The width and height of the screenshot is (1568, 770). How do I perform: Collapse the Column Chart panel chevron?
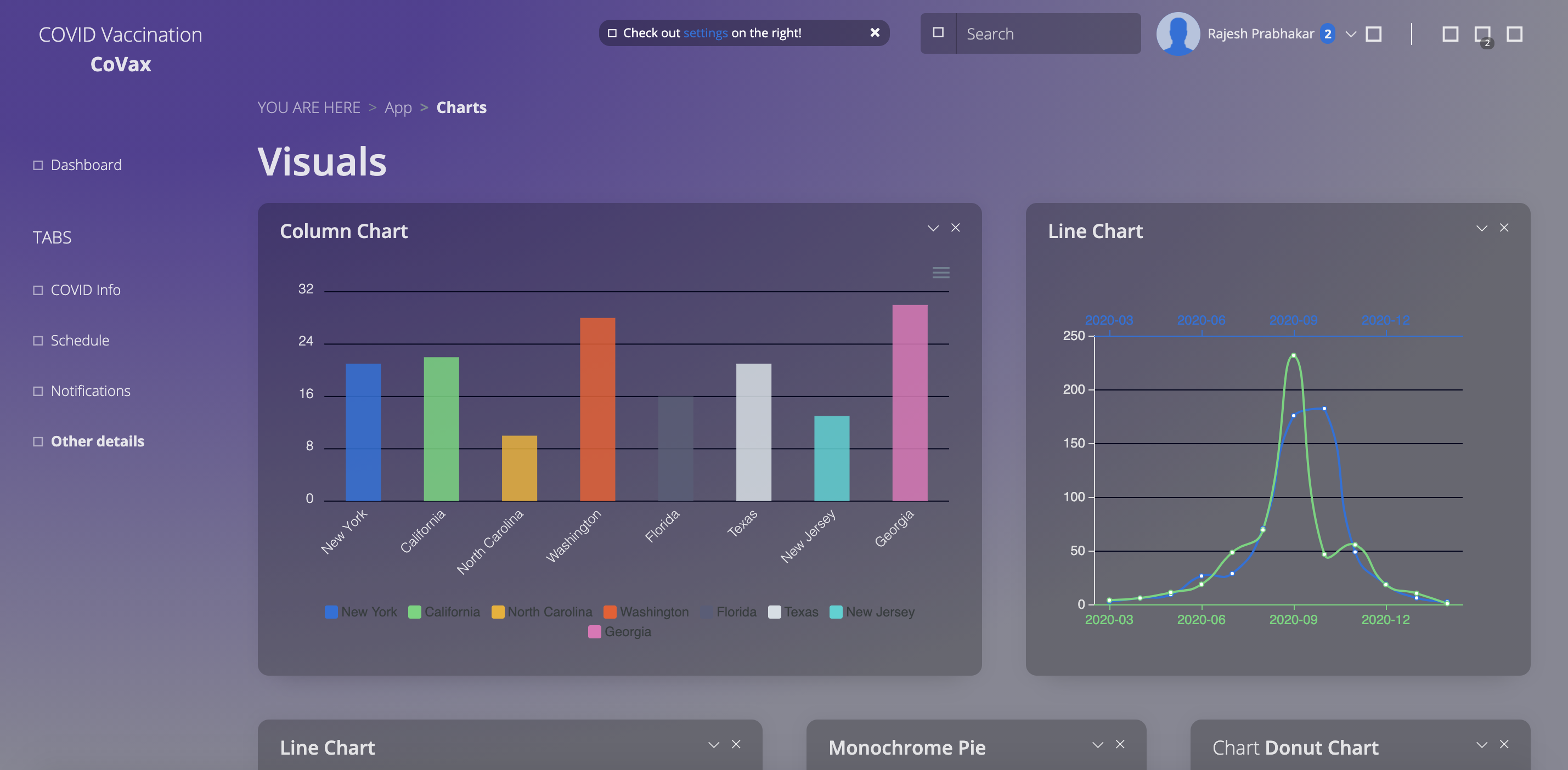point(933,228)
